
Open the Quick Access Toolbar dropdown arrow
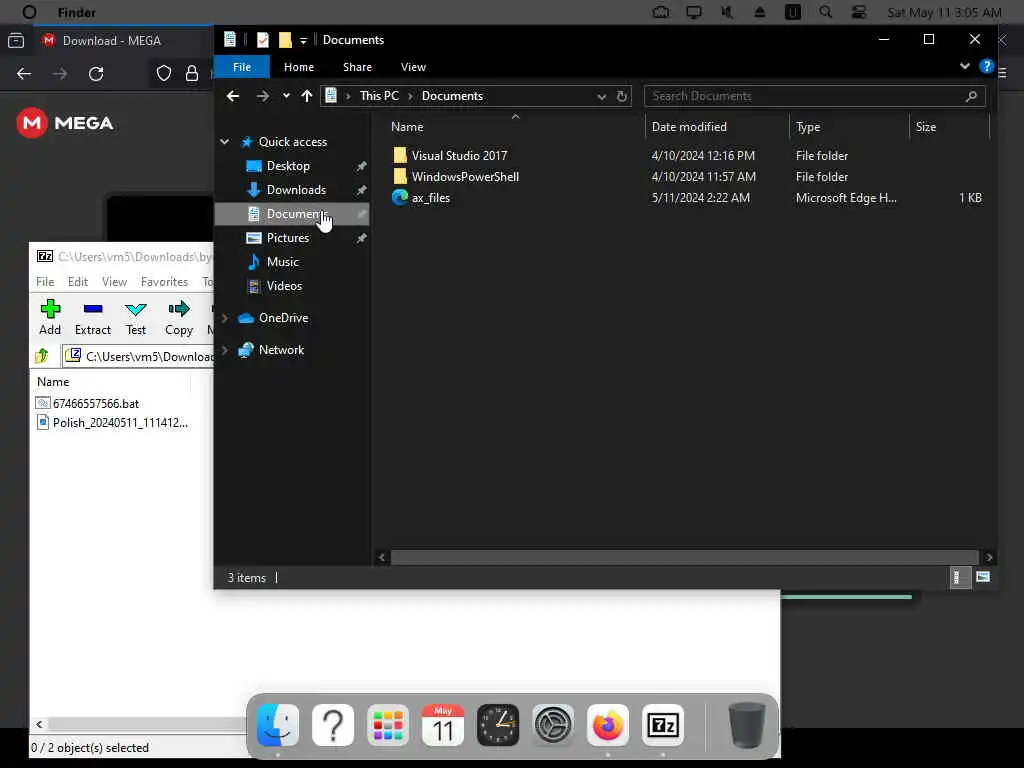point(303,40)
